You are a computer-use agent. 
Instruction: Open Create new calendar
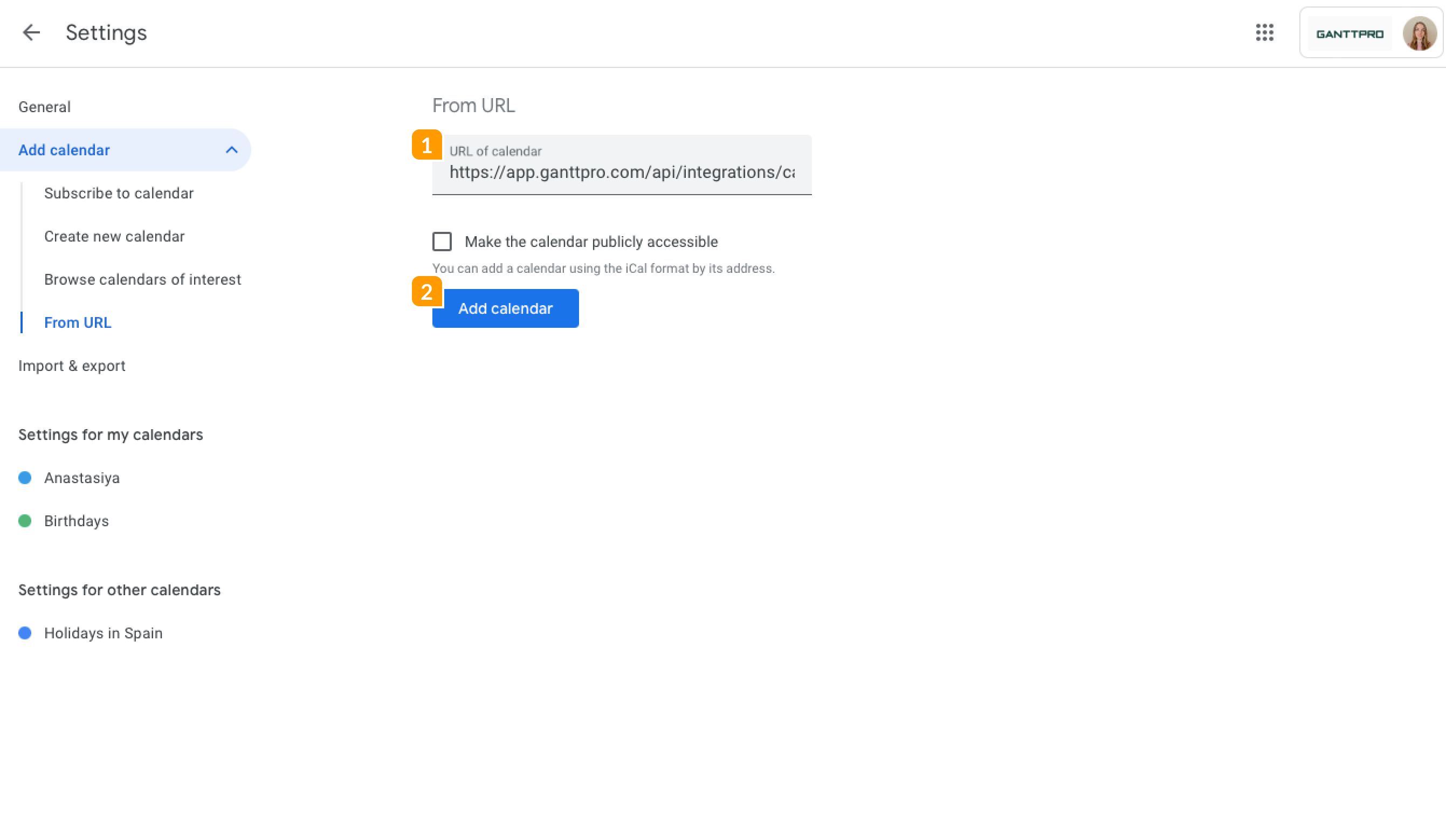114,236
